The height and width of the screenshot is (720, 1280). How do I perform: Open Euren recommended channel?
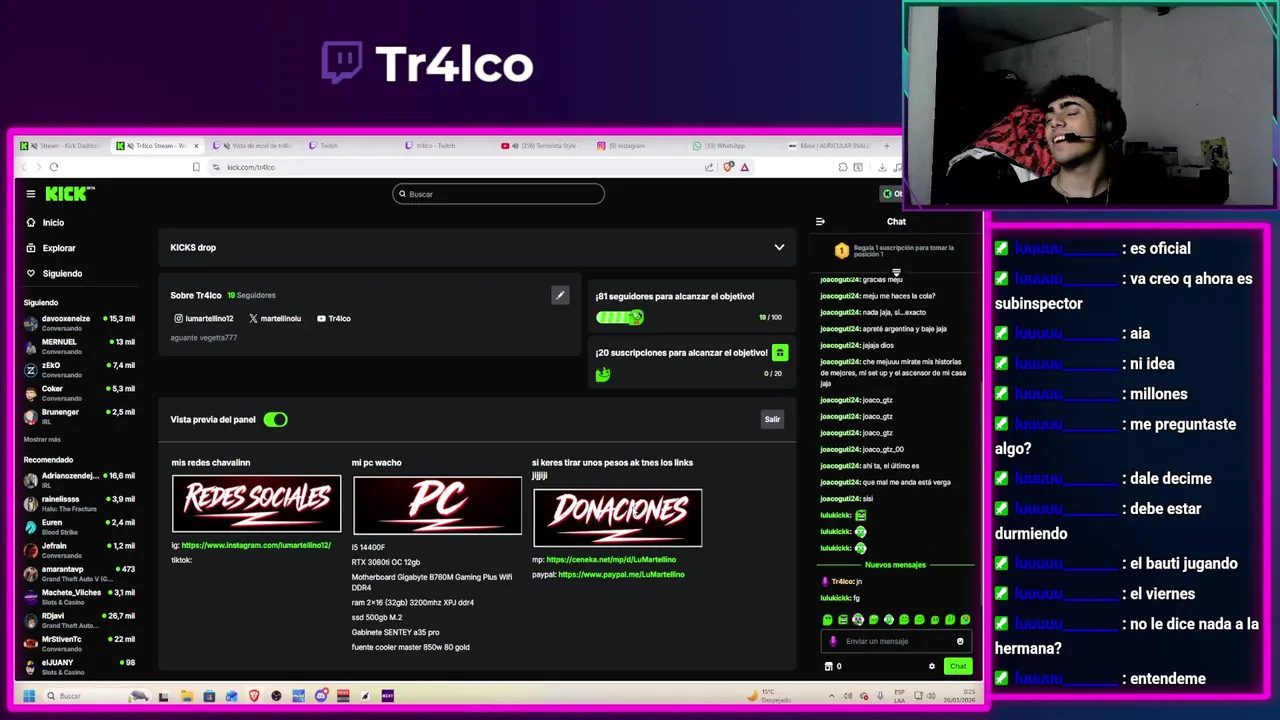(x=80, y=526)
